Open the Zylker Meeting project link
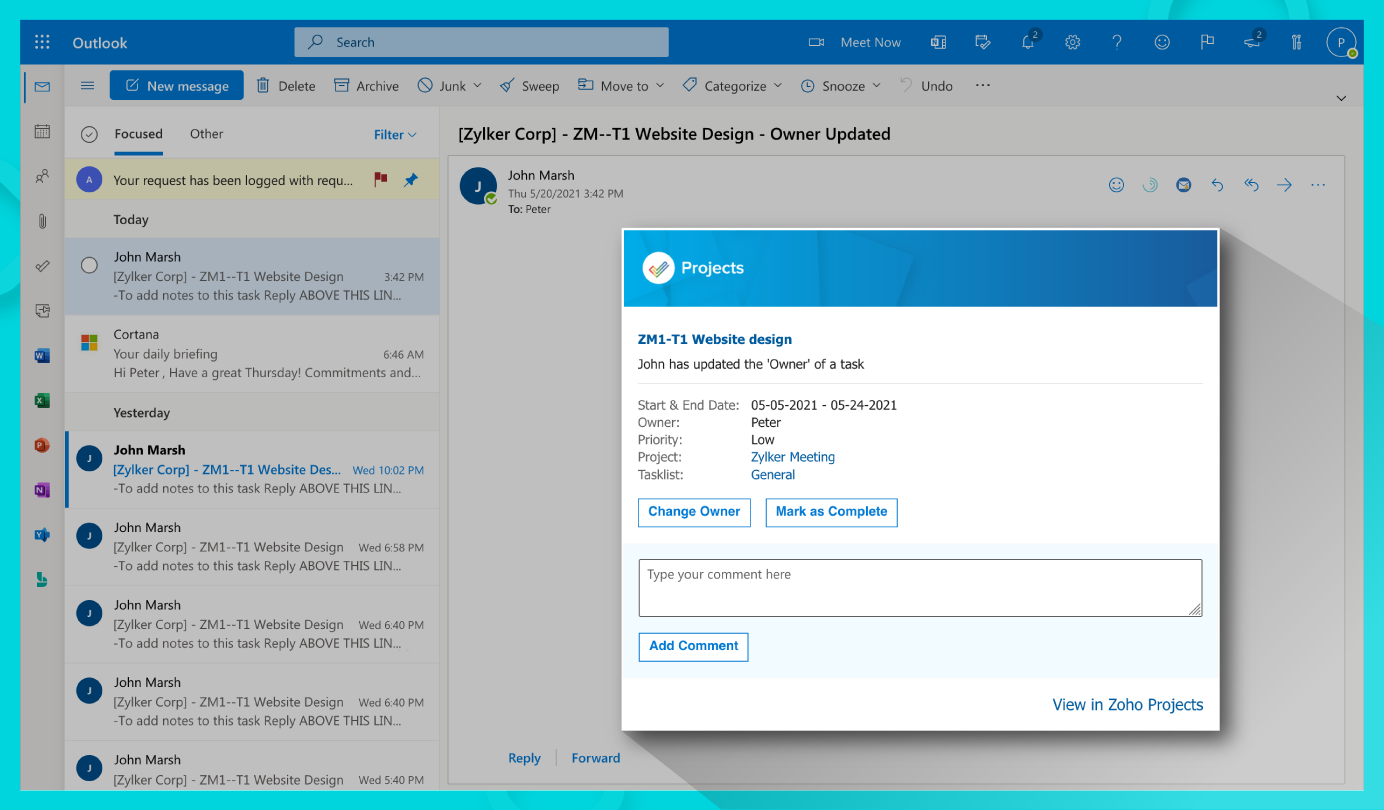Image resolution: width=1384 pixels, height=810 pixels. point(793,457)
